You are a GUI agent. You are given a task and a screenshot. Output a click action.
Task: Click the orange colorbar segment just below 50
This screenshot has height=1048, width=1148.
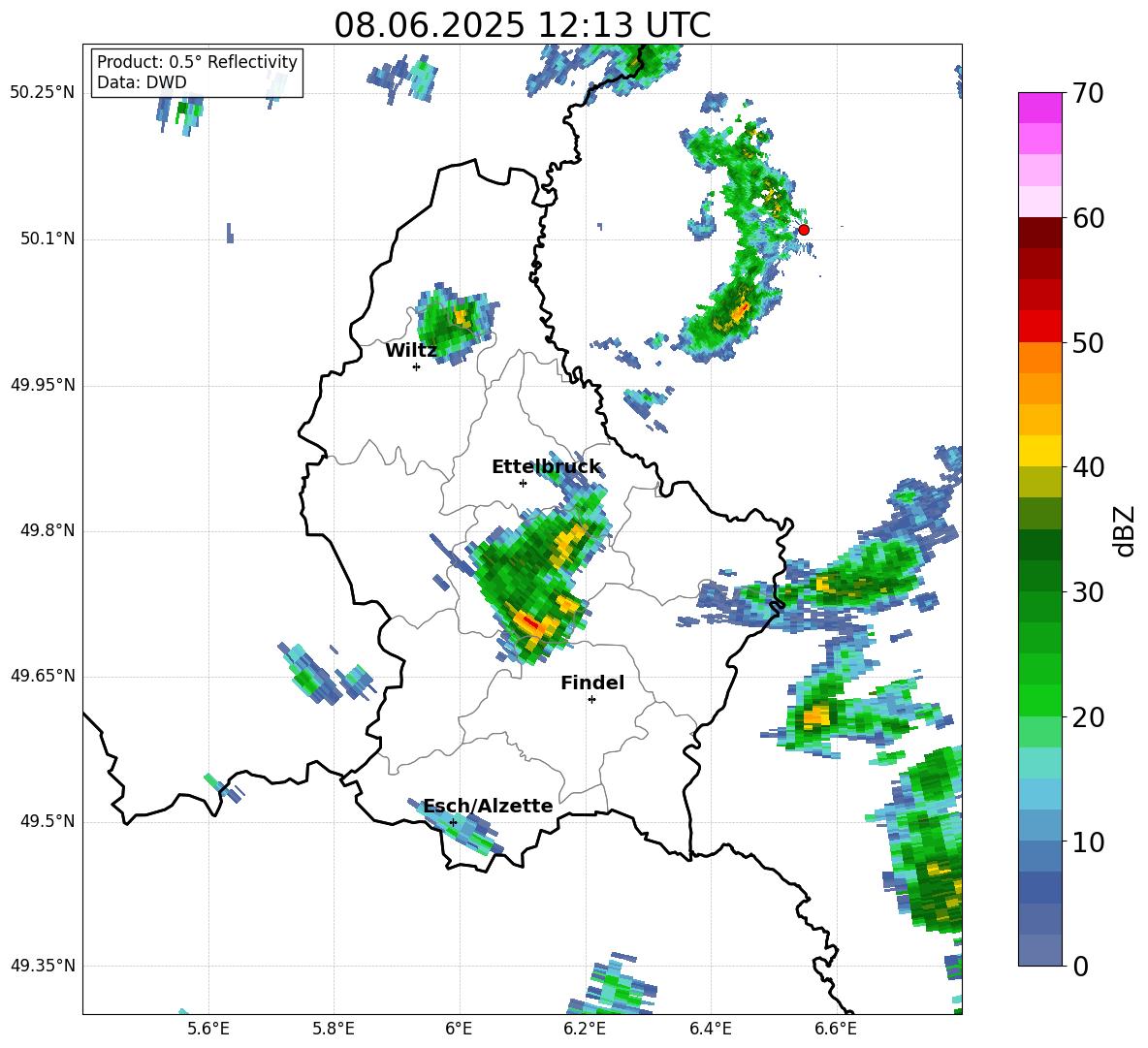(1040, 358)
